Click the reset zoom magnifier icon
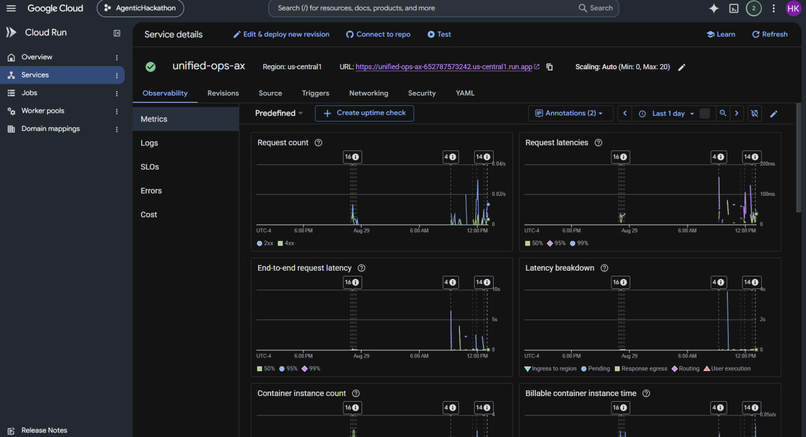This screenshot has width=806, height=437. [x=723, y=113]
